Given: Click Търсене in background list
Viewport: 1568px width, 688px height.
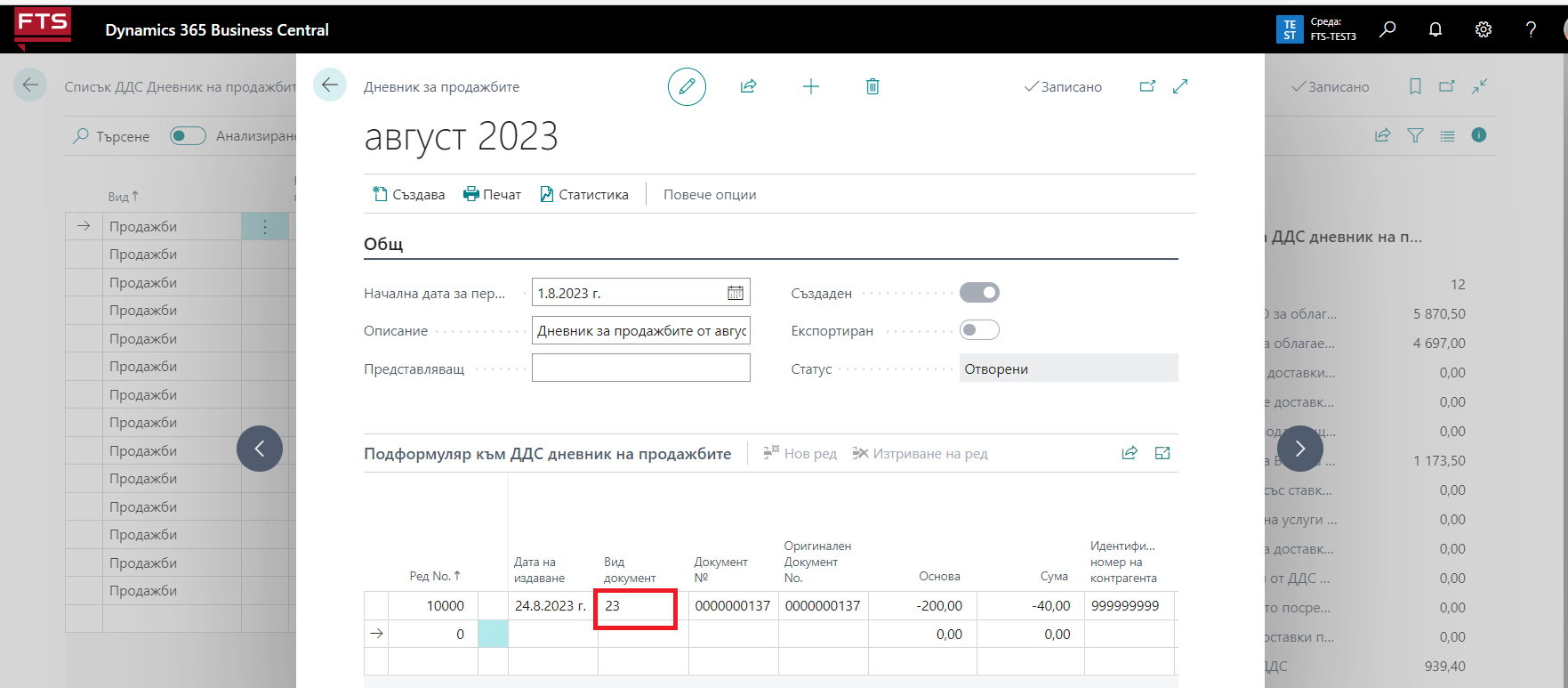Looking at the screenshot, I should (x=111, y=136).
